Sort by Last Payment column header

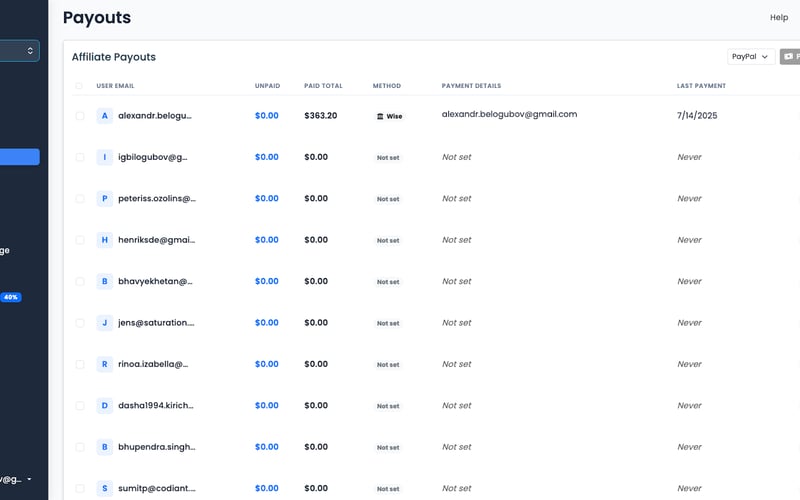pyautogui.click(x=701, y=86)
